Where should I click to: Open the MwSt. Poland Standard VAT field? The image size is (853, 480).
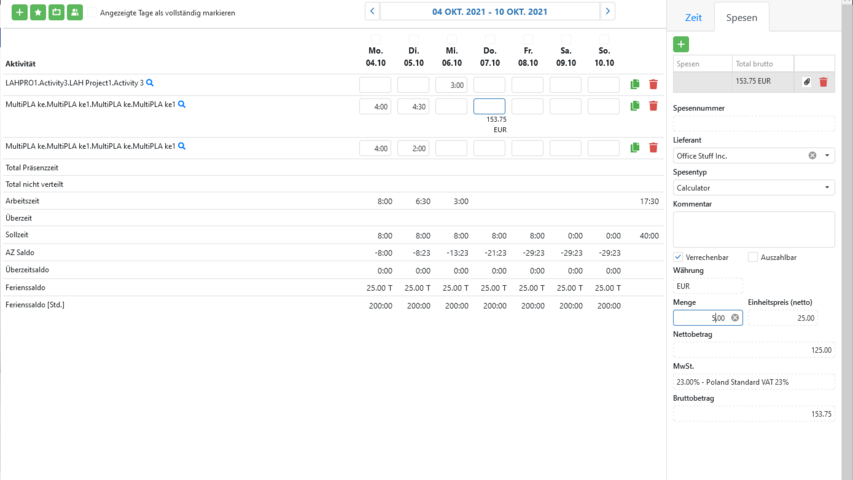753,381
